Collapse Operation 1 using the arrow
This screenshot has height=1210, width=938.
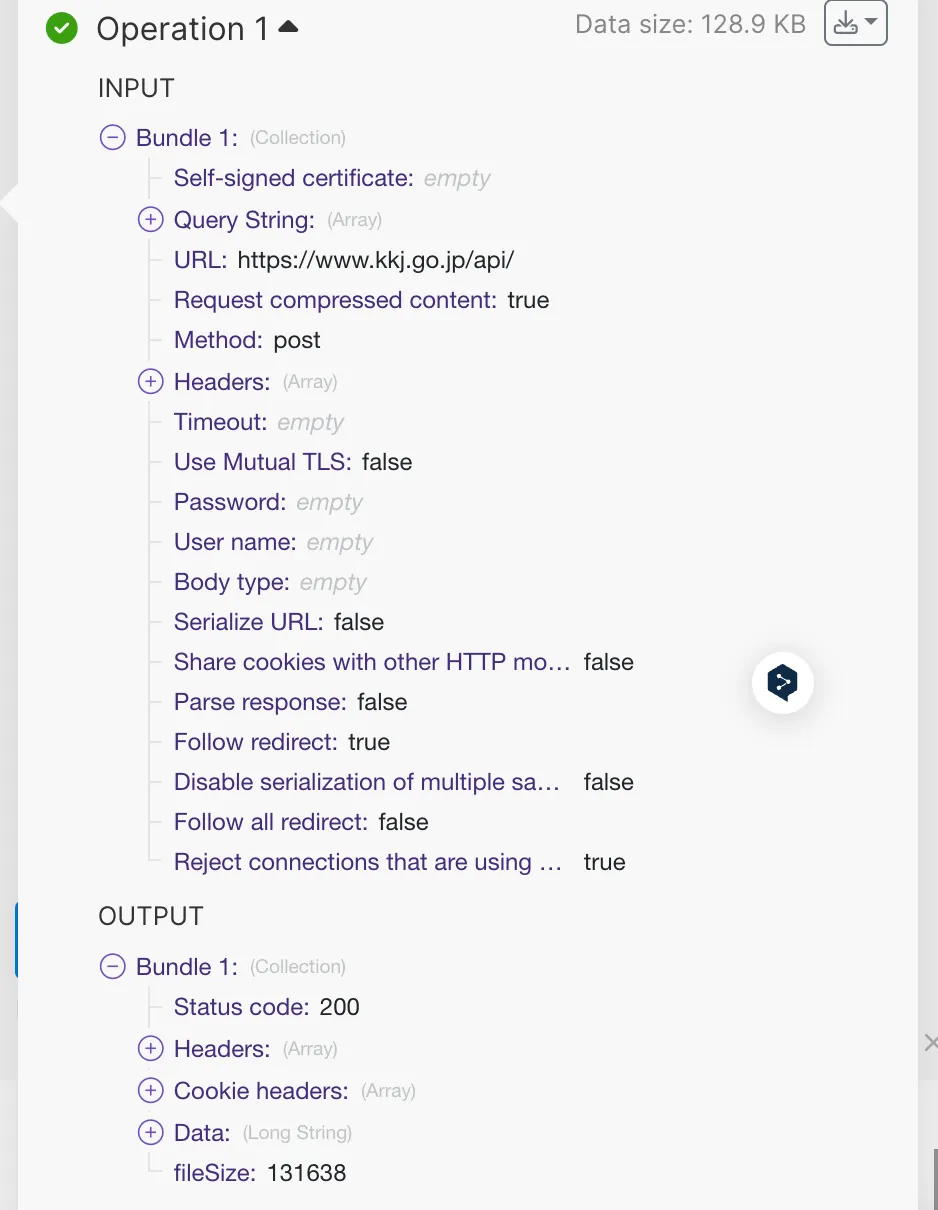tap(288, 28)
